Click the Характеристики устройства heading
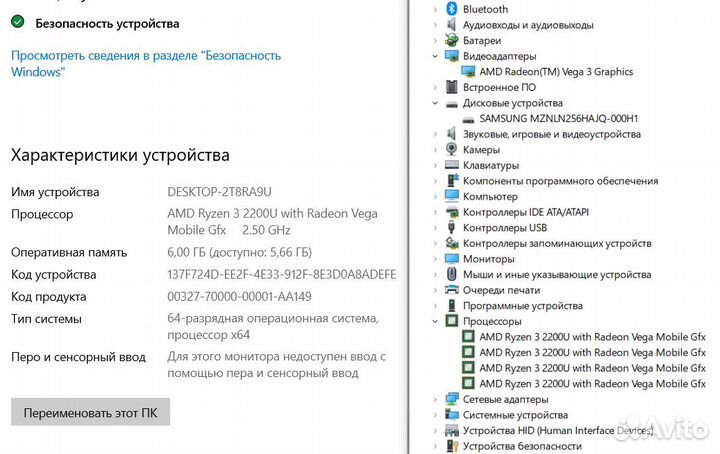 120,155
